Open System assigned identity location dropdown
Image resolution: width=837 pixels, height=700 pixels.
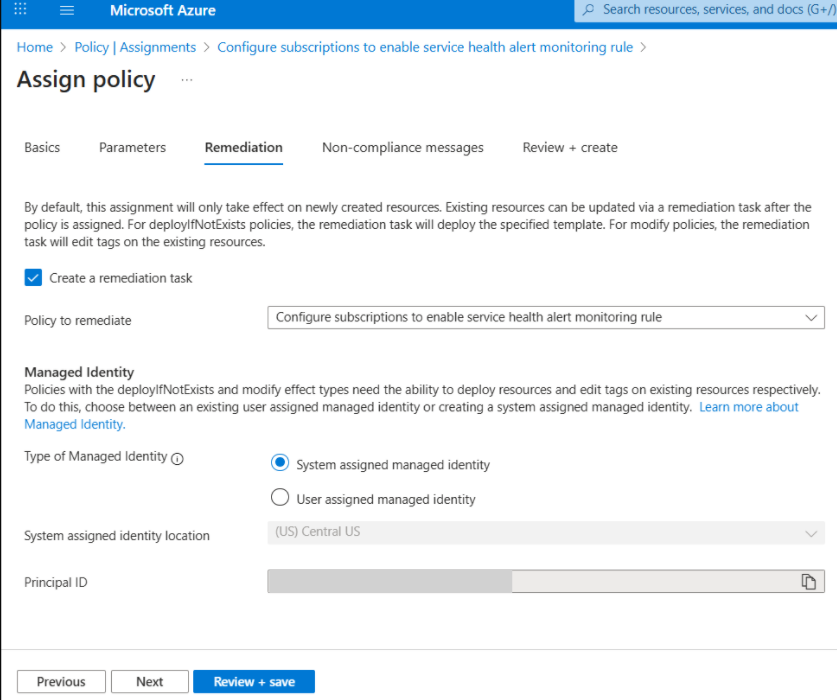tap(546, 533)
